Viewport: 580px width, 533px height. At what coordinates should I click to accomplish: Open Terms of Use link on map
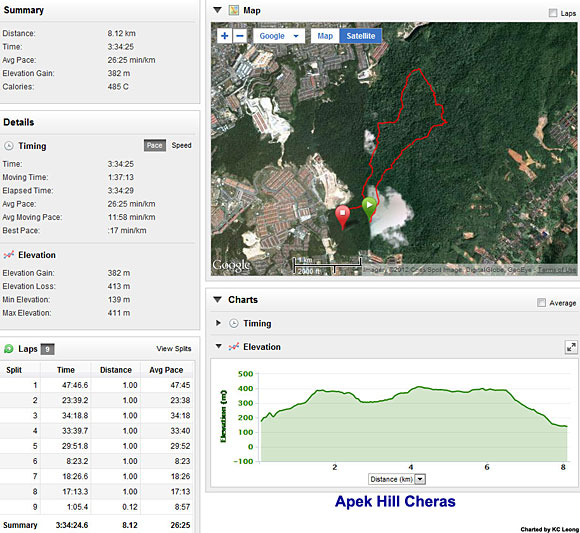pos(557,270)
